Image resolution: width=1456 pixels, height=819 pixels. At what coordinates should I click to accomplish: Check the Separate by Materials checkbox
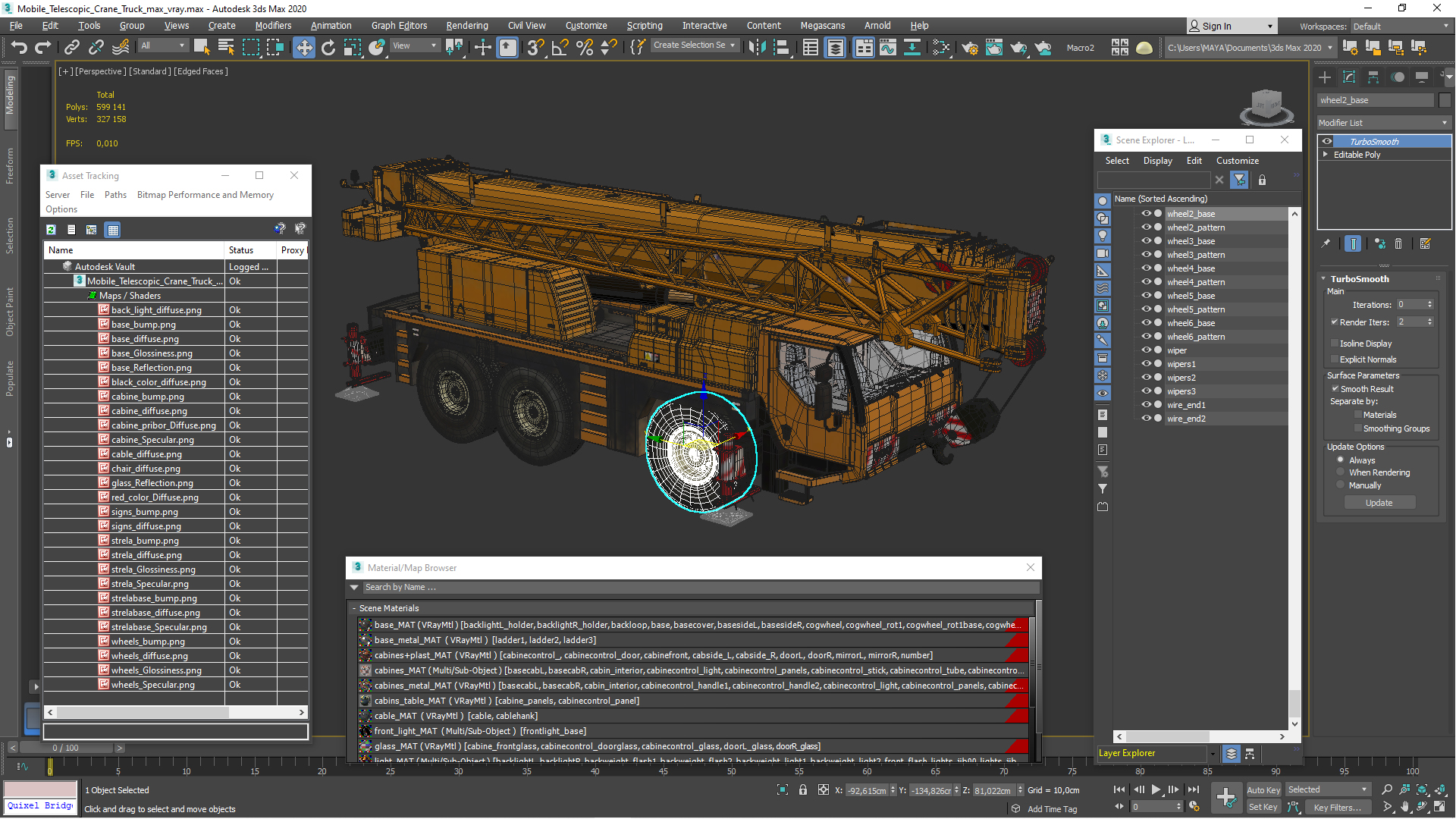click(x=1358, y=415)
